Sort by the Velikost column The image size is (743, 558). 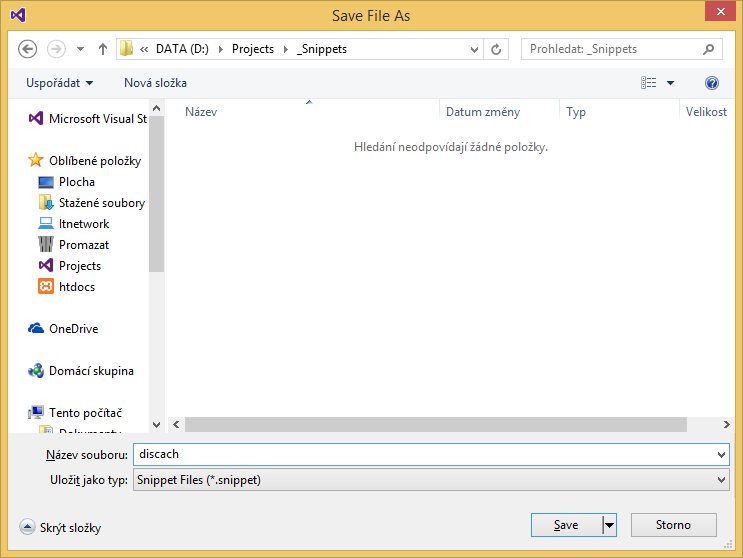[706, 112]
